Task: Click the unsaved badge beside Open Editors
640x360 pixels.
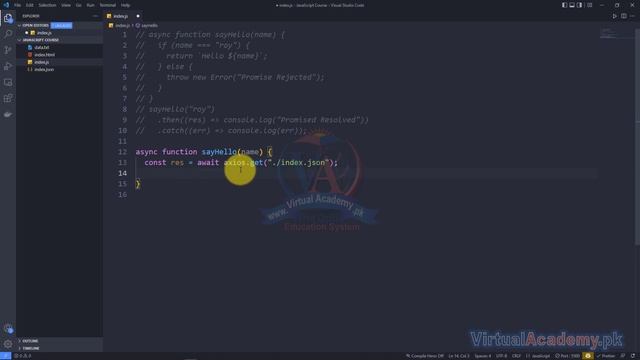Action: (61, 25)
